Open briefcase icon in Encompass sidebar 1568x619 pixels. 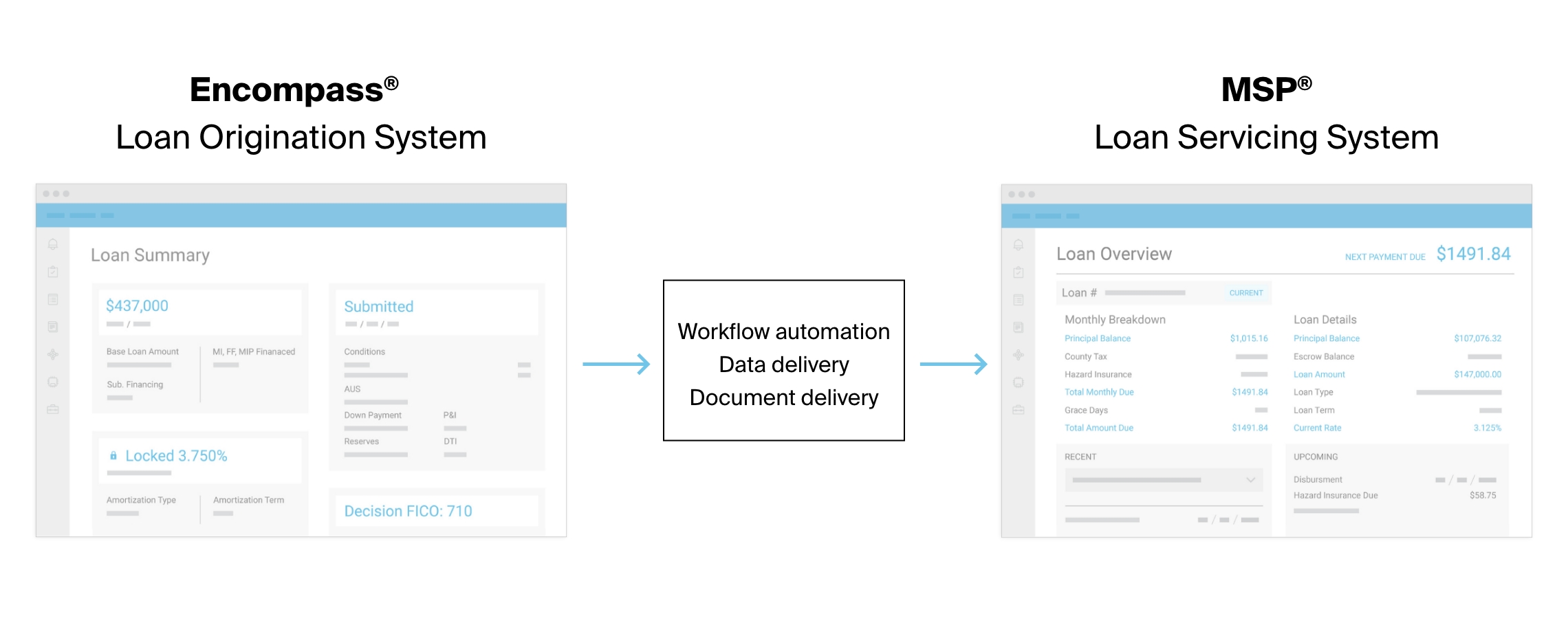coord(53,409)
